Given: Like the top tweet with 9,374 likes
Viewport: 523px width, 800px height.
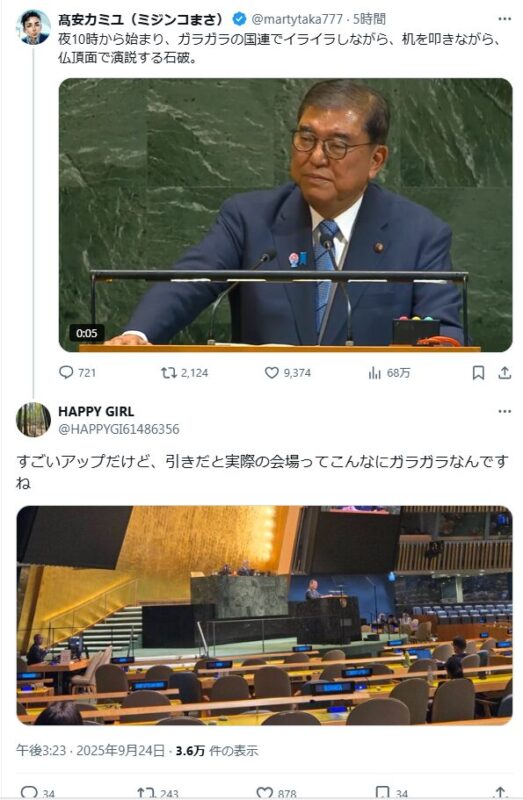Looking at the screenshot, I should (x=271, y=373).
